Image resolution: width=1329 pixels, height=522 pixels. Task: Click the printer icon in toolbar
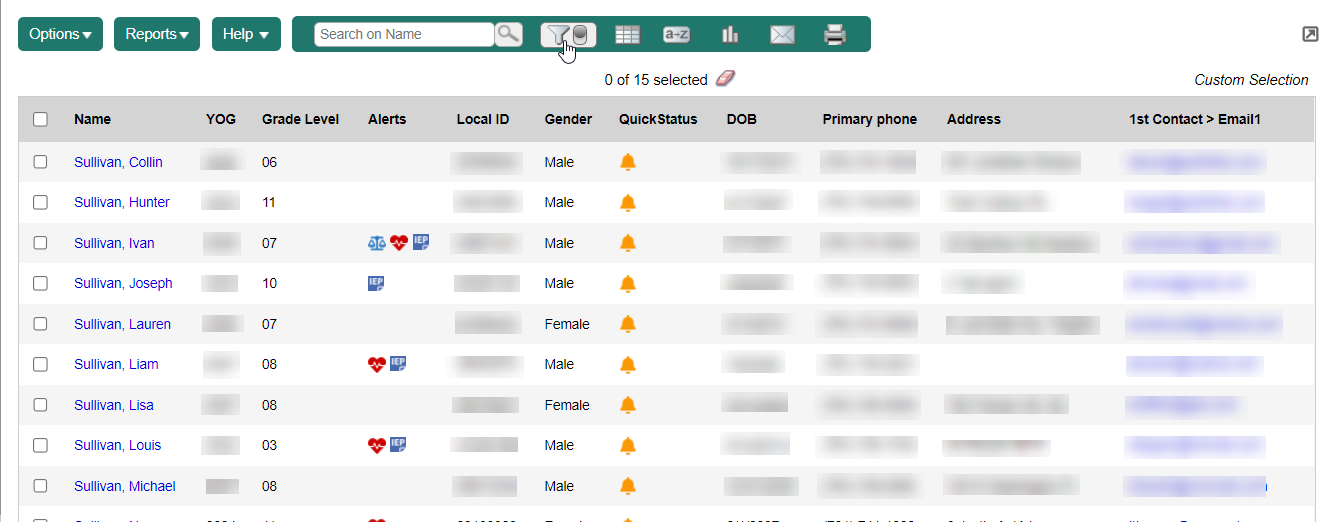coord(835,35)
